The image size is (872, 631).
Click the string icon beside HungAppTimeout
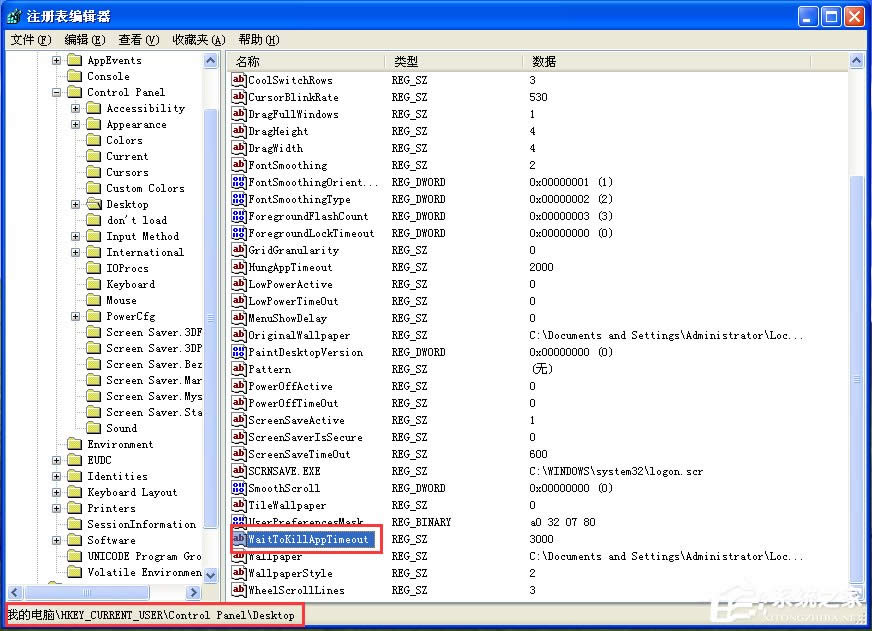point(239,267)
